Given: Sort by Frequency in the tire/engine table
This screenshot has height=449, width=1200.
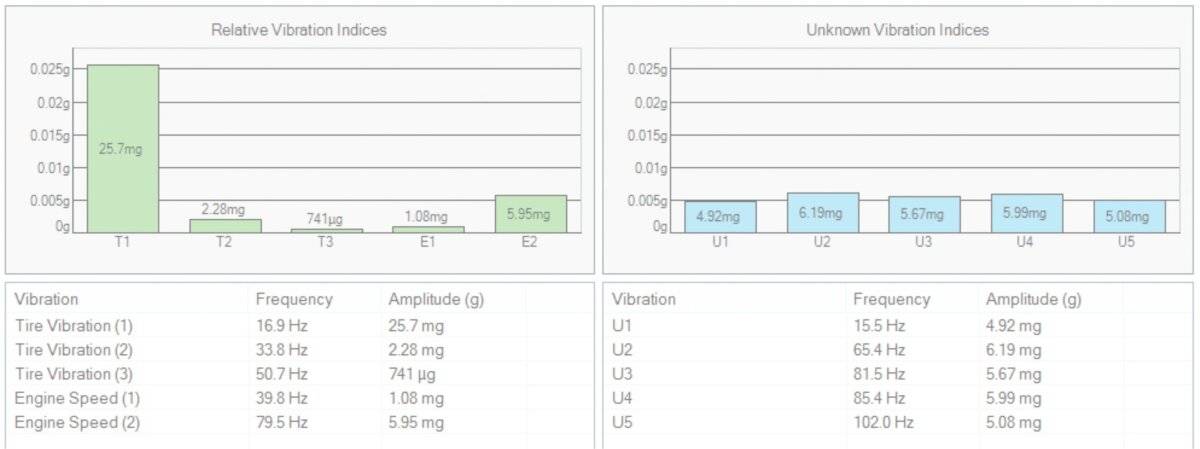Looking at the screenshot, I should coord(294,300).
